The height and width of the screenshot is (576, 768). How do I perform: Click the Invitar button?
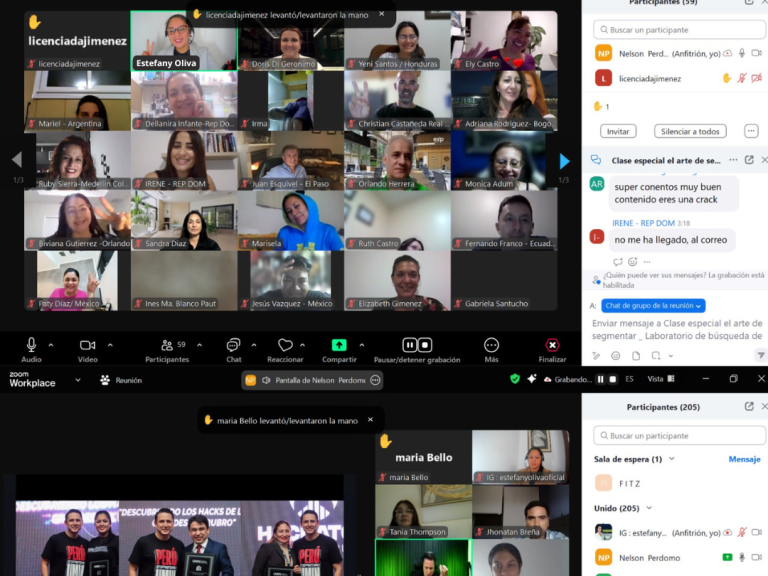point(618,131)
